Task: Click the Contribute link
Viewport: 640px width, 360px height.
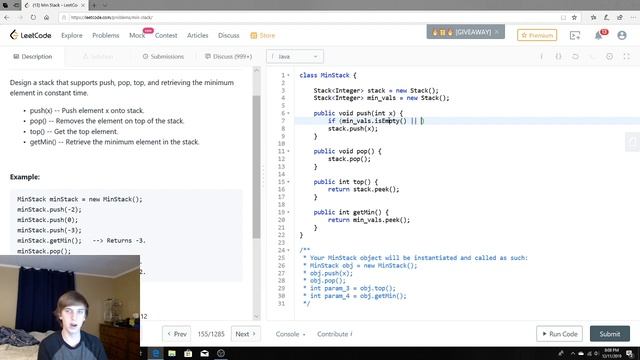Action: pyautogui.click(x=335, y=334)
